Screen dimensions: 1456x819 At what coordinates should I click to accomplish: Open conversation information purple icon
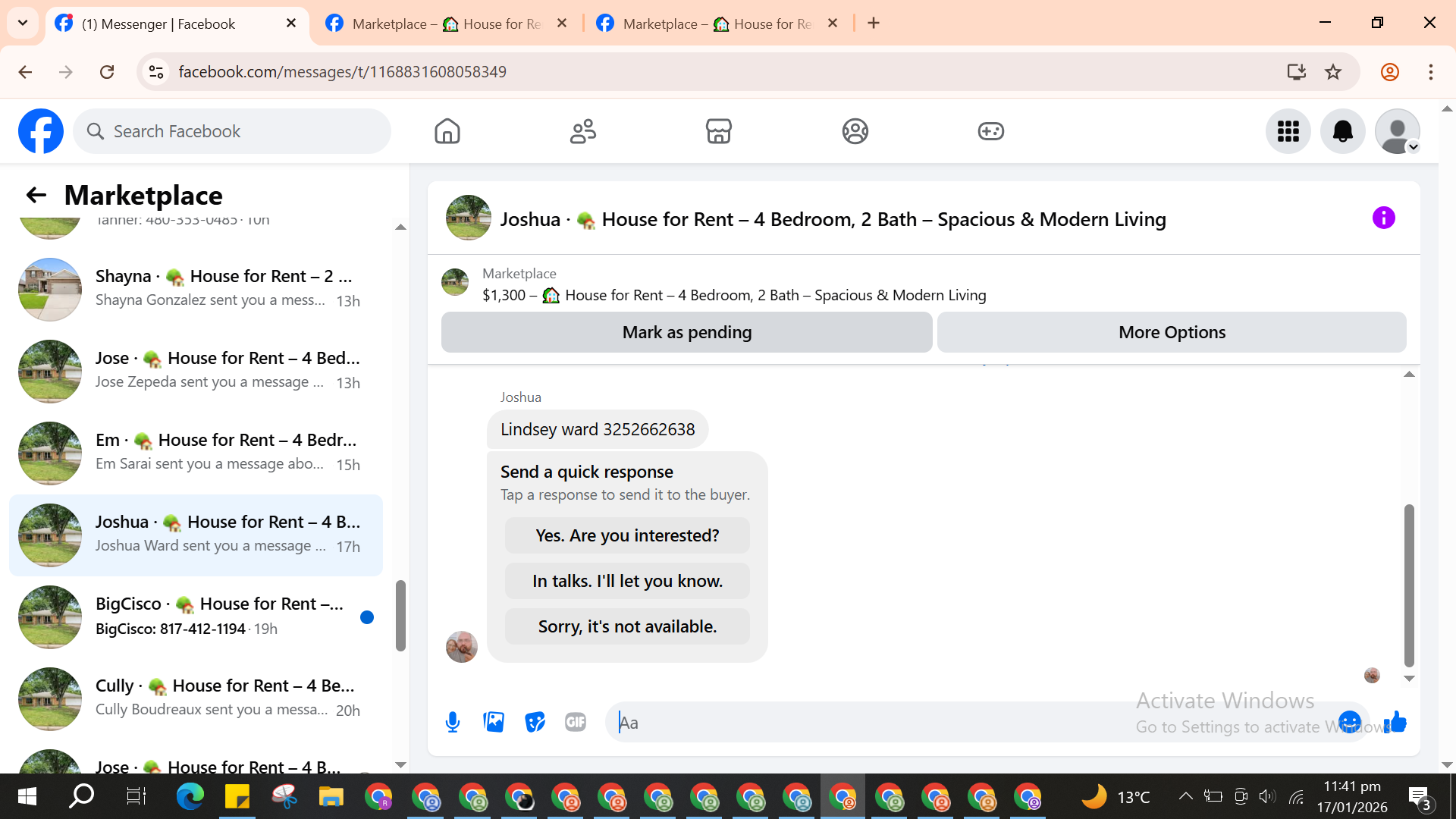coord(1383,218)
